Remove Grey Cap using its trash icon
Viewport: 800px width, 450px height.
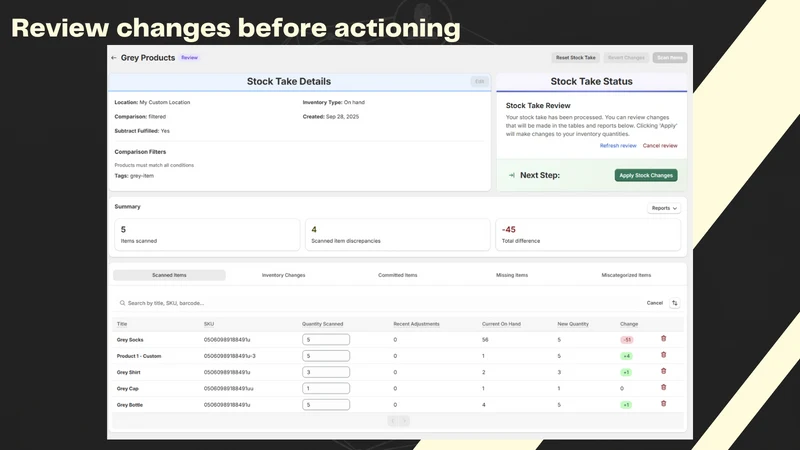663,387
